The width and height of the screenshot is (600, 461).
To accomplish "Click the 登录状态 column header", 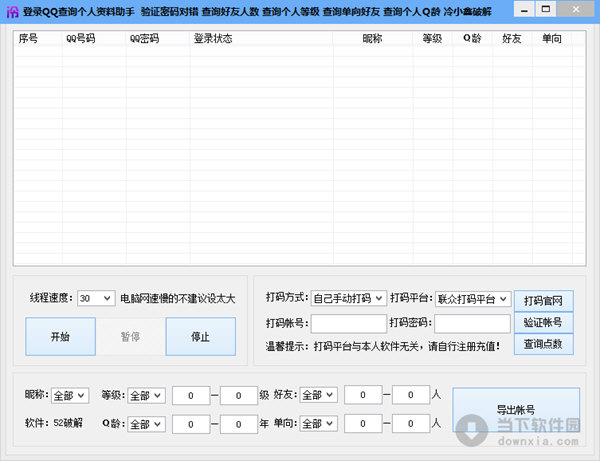I will coord(261,38).
